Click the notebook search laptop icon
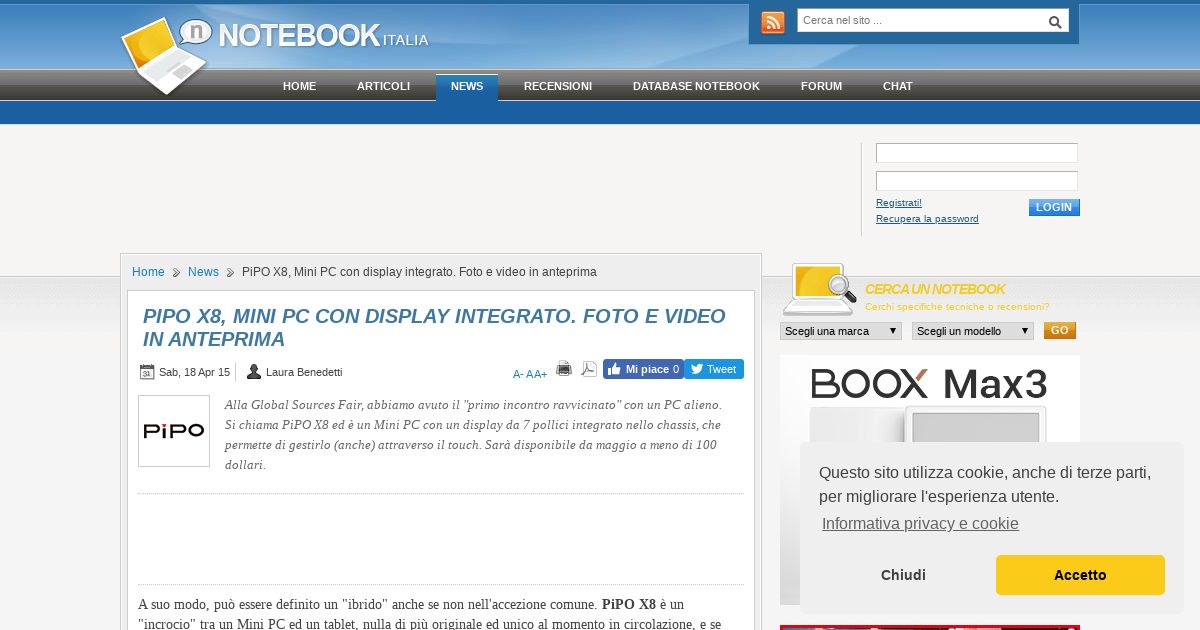Viewport: 1200px width, 630px height. pos(819,289)
